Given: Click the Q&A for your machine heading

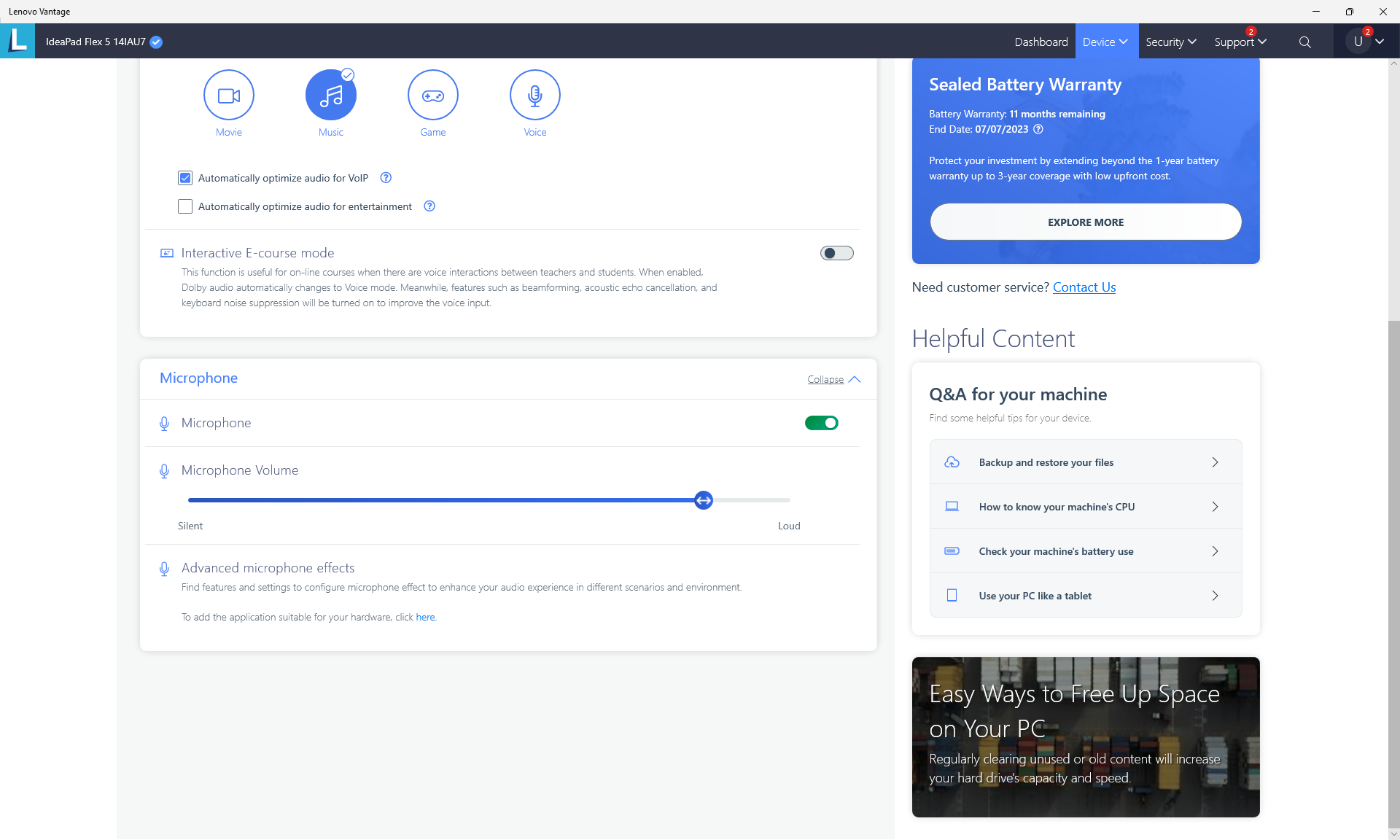Looking at the screenshot, I should [1018, 394].
